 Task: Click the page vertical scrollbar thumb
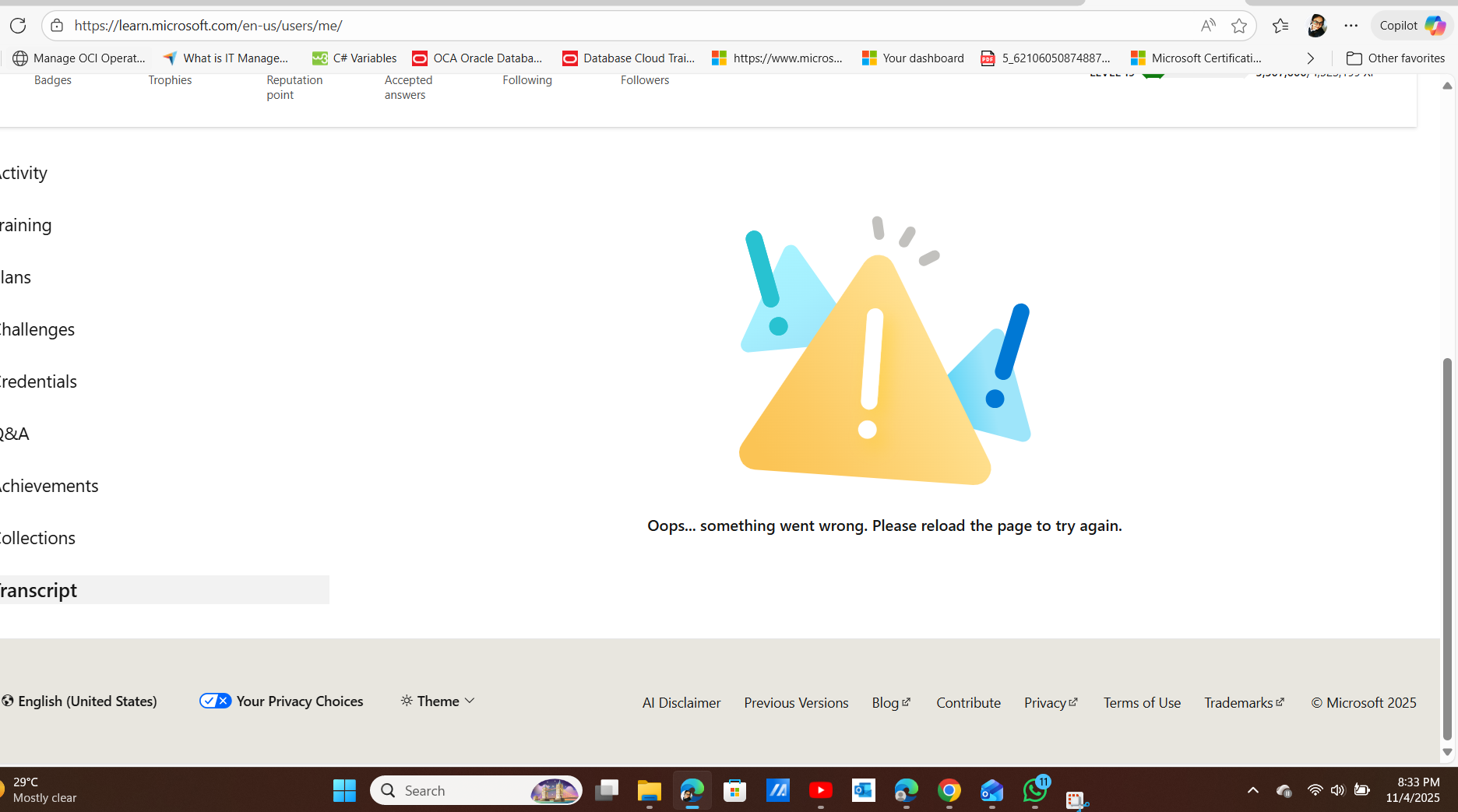[1447, 549]
